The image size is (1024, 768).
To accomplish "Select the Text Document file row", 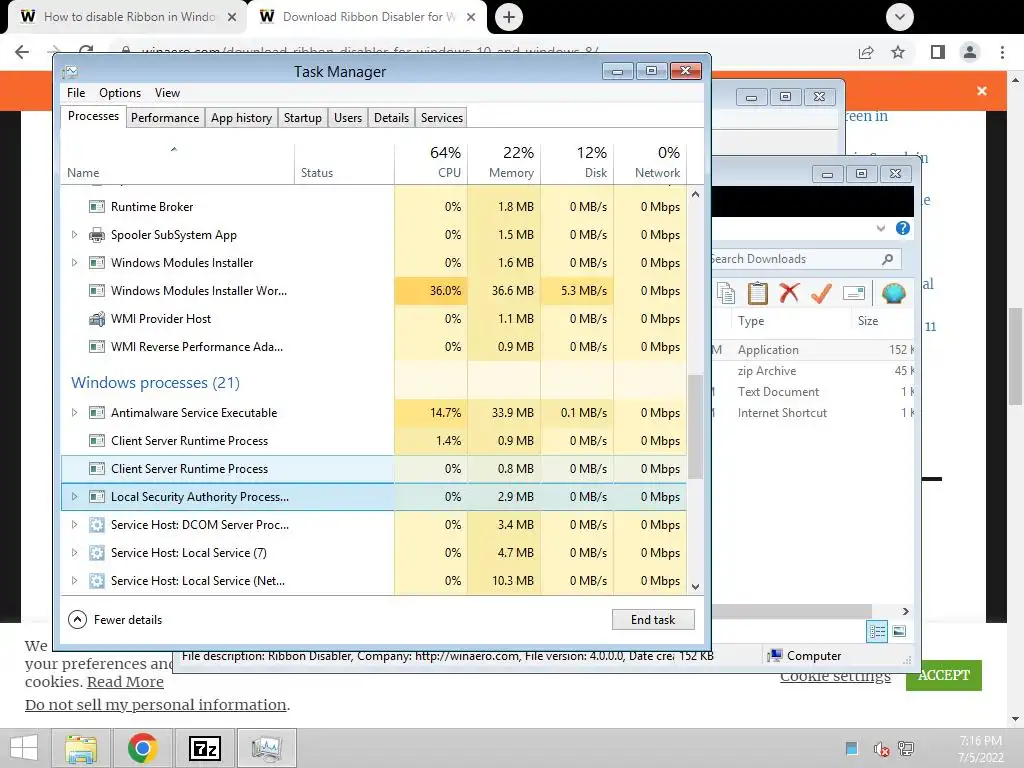I will 812,392.
